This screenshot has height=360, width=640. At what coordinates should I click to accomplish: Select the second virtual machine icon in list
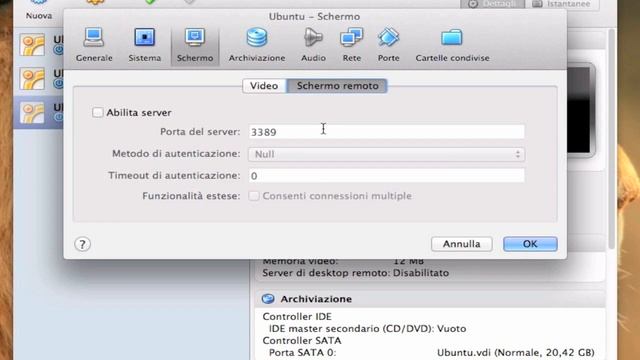(x=33, y=78)
